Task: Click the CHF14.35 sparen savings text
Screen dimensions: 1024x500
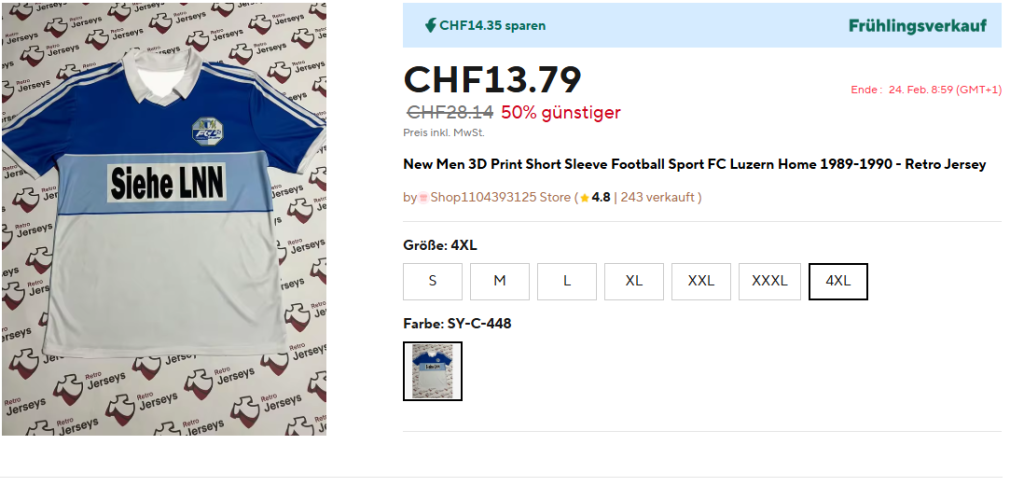Action: (x=492, y=26)
